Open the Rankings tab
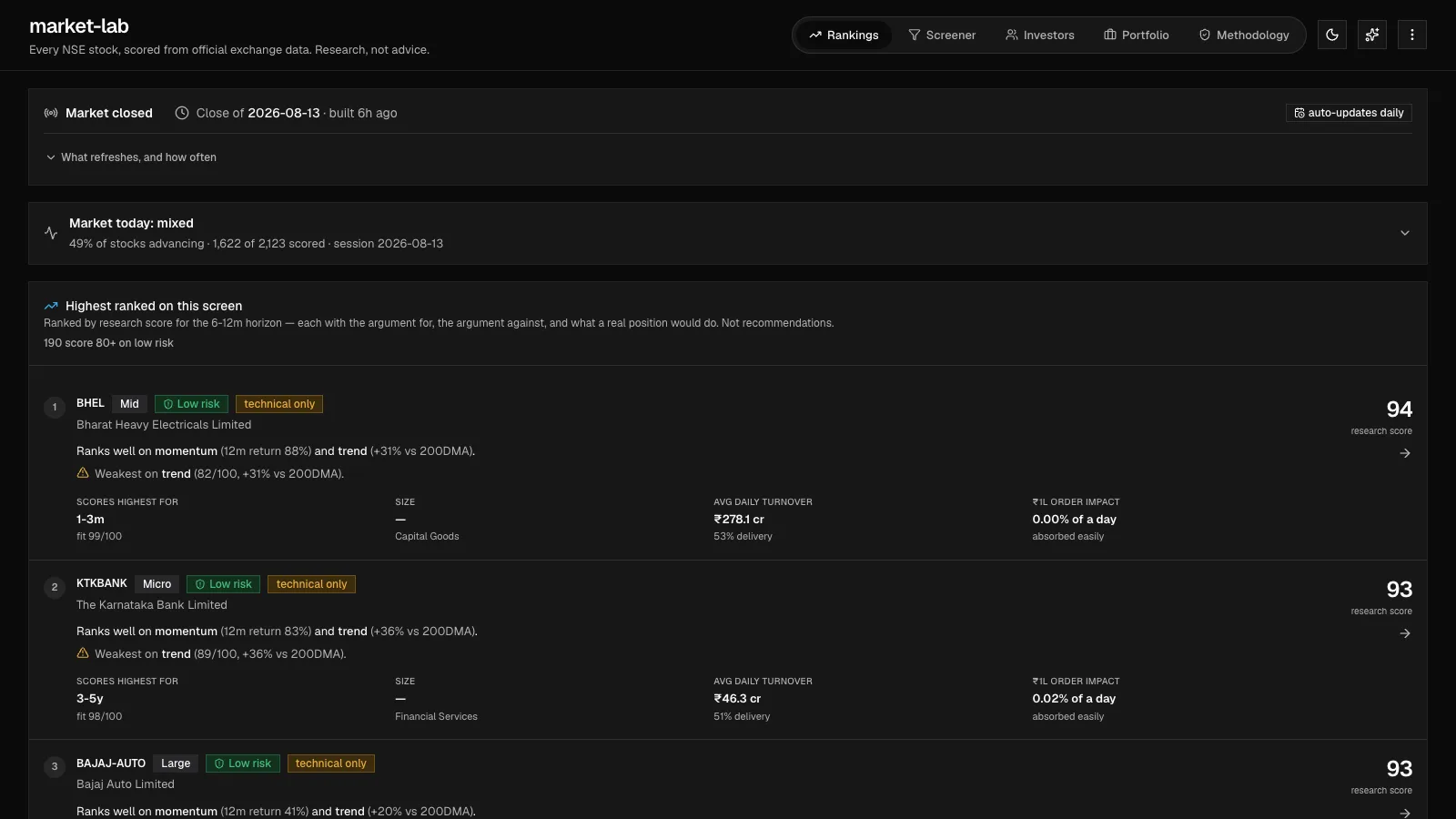 (844, 35)
